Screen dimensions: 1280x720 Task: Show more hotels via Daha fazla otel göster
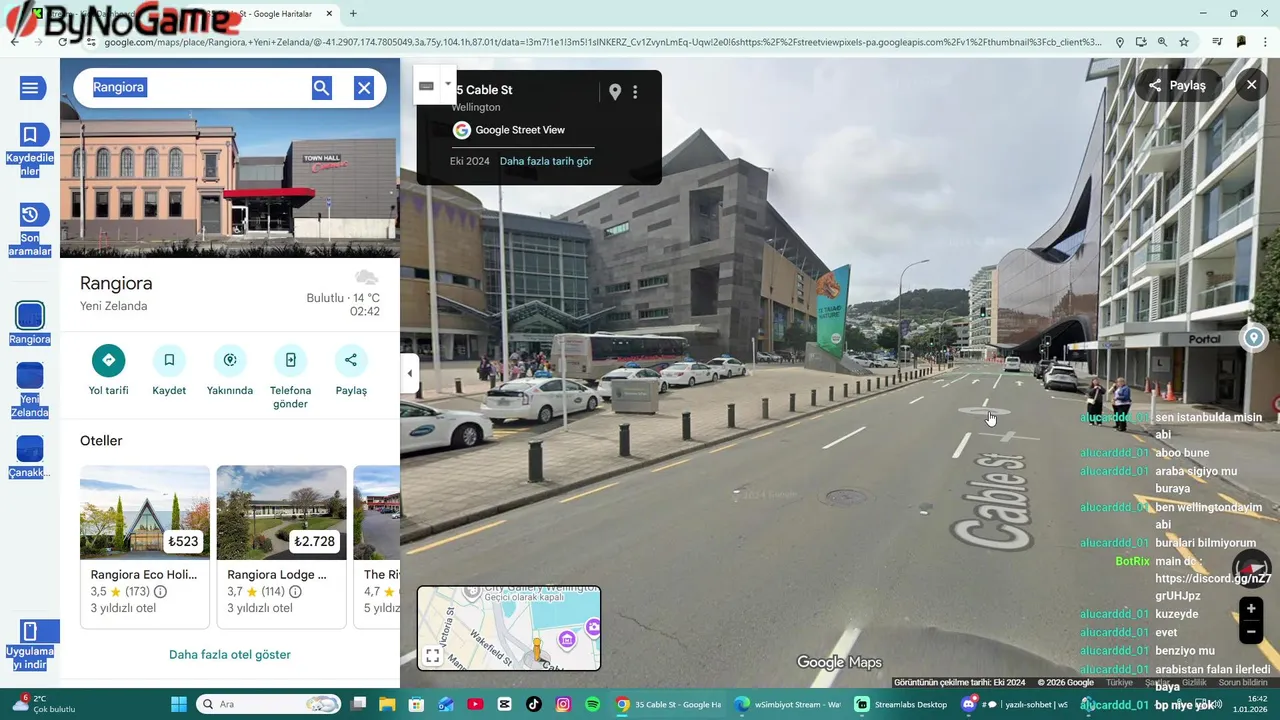pos(230,654)
